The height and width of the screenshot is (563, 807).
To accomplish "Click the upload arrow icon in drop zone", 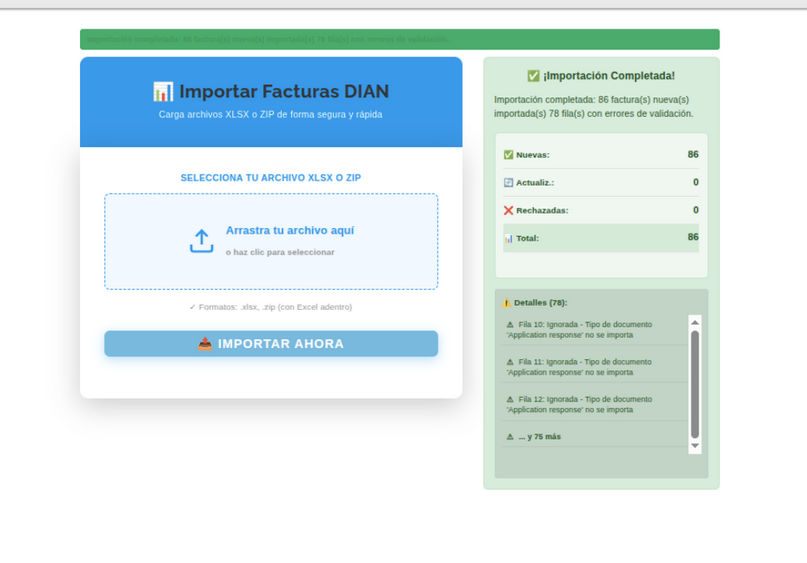I will click(x=201, y=241).
